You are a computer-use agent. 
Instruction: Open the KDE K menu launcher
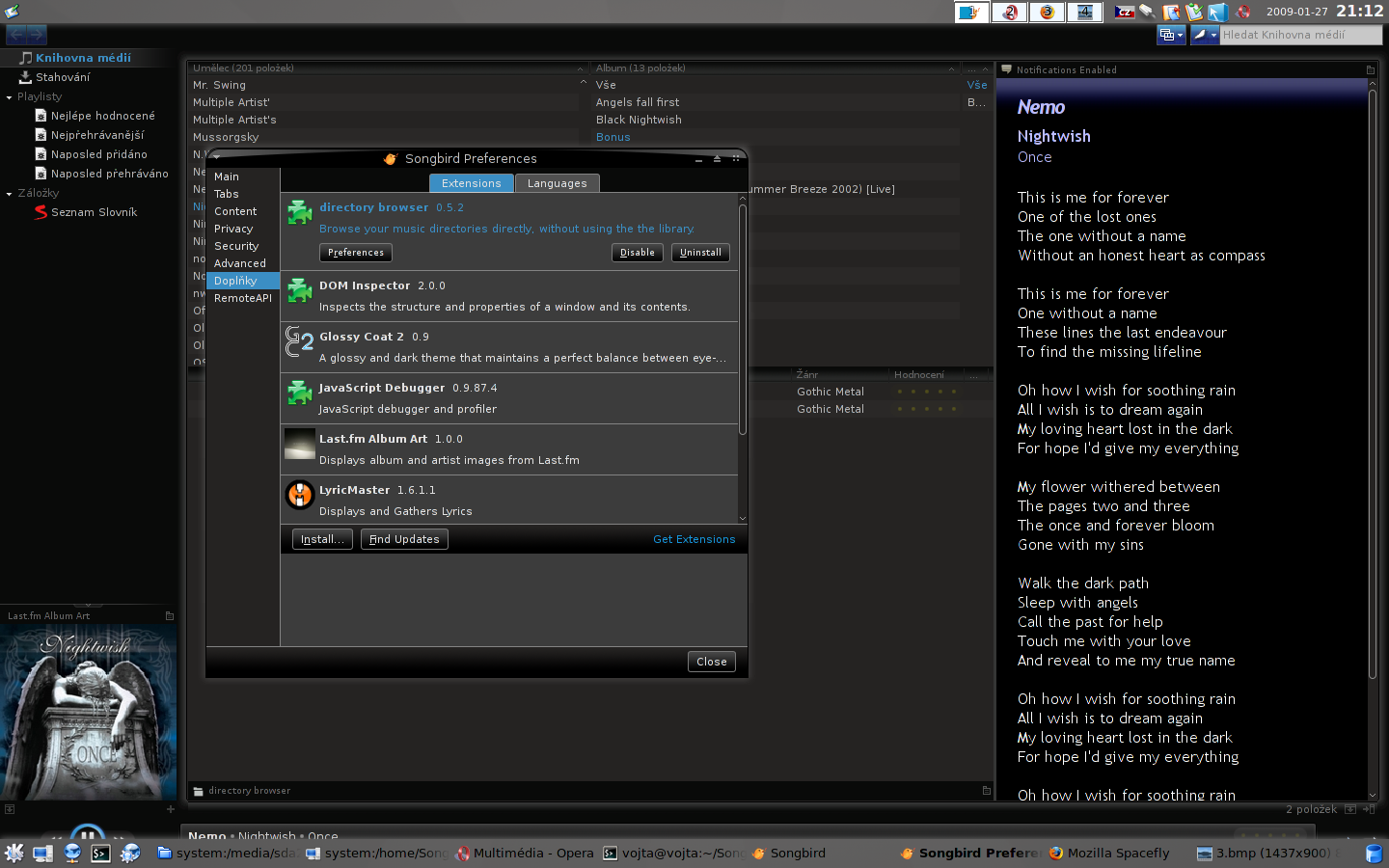click(14, 853)
